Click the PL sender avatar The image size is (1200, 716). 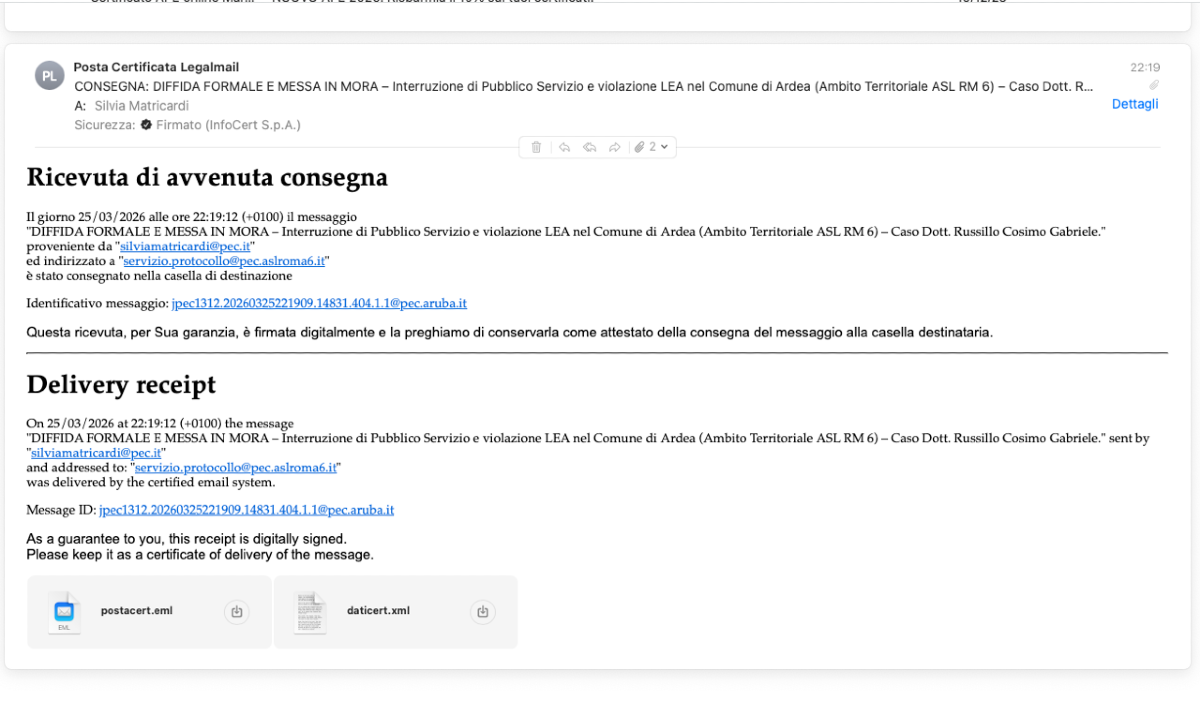pyautogui.click(x=49, y=75)
